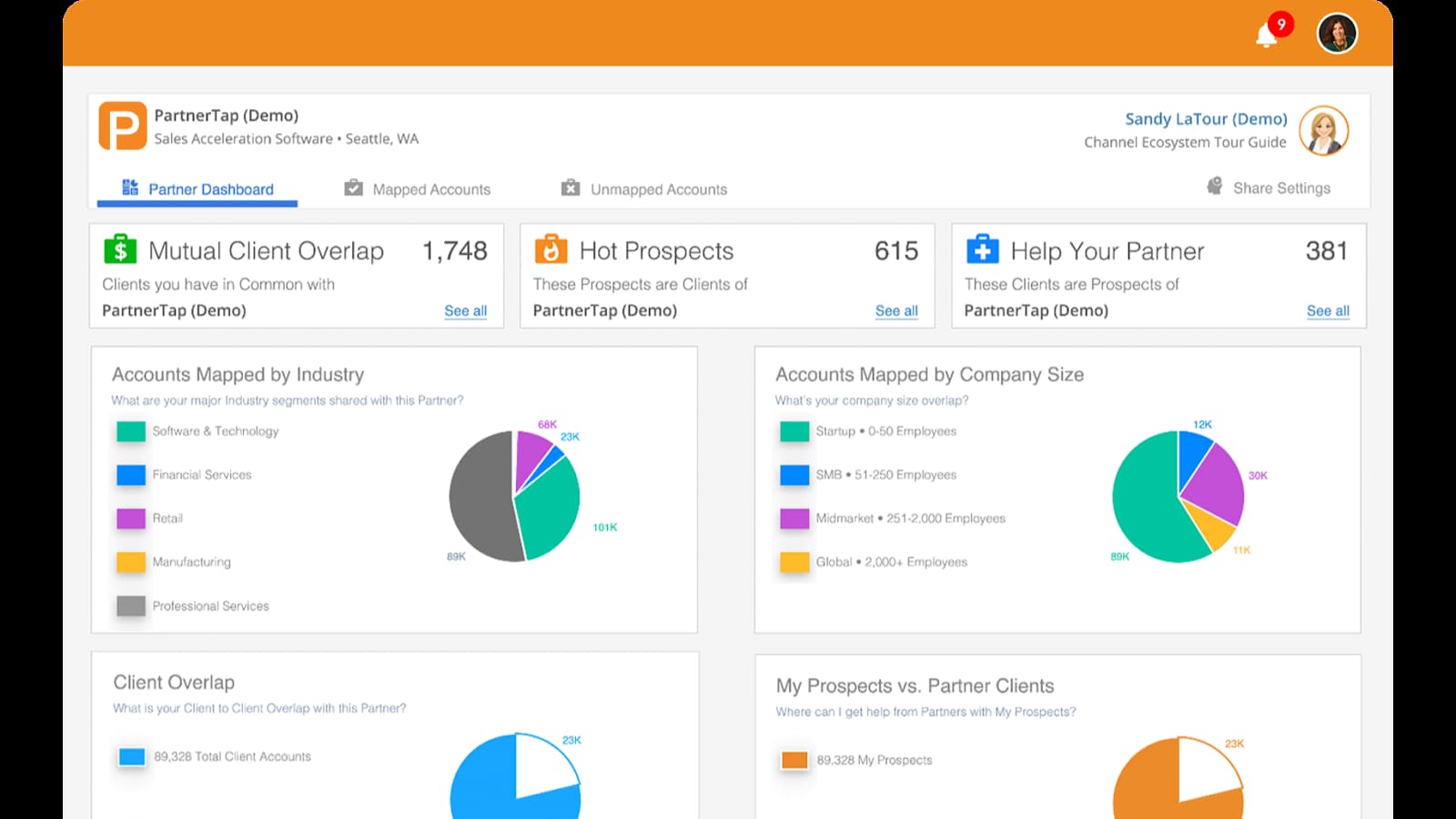Click the teal Software & Technology legend swatch
1456x819 pixels.
point(131,431)
